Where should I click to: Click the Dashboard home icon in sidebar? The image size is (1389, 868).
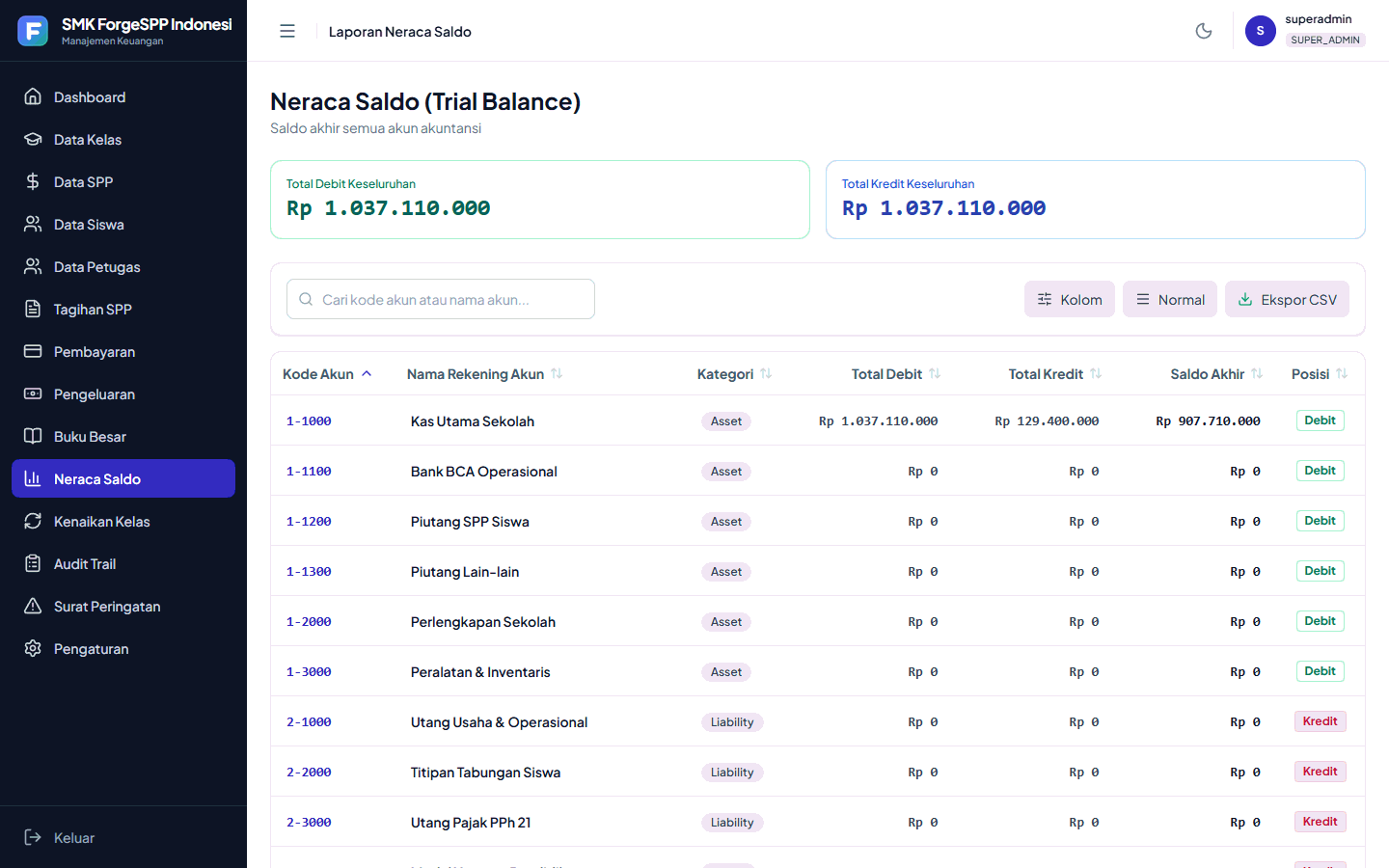33,96
